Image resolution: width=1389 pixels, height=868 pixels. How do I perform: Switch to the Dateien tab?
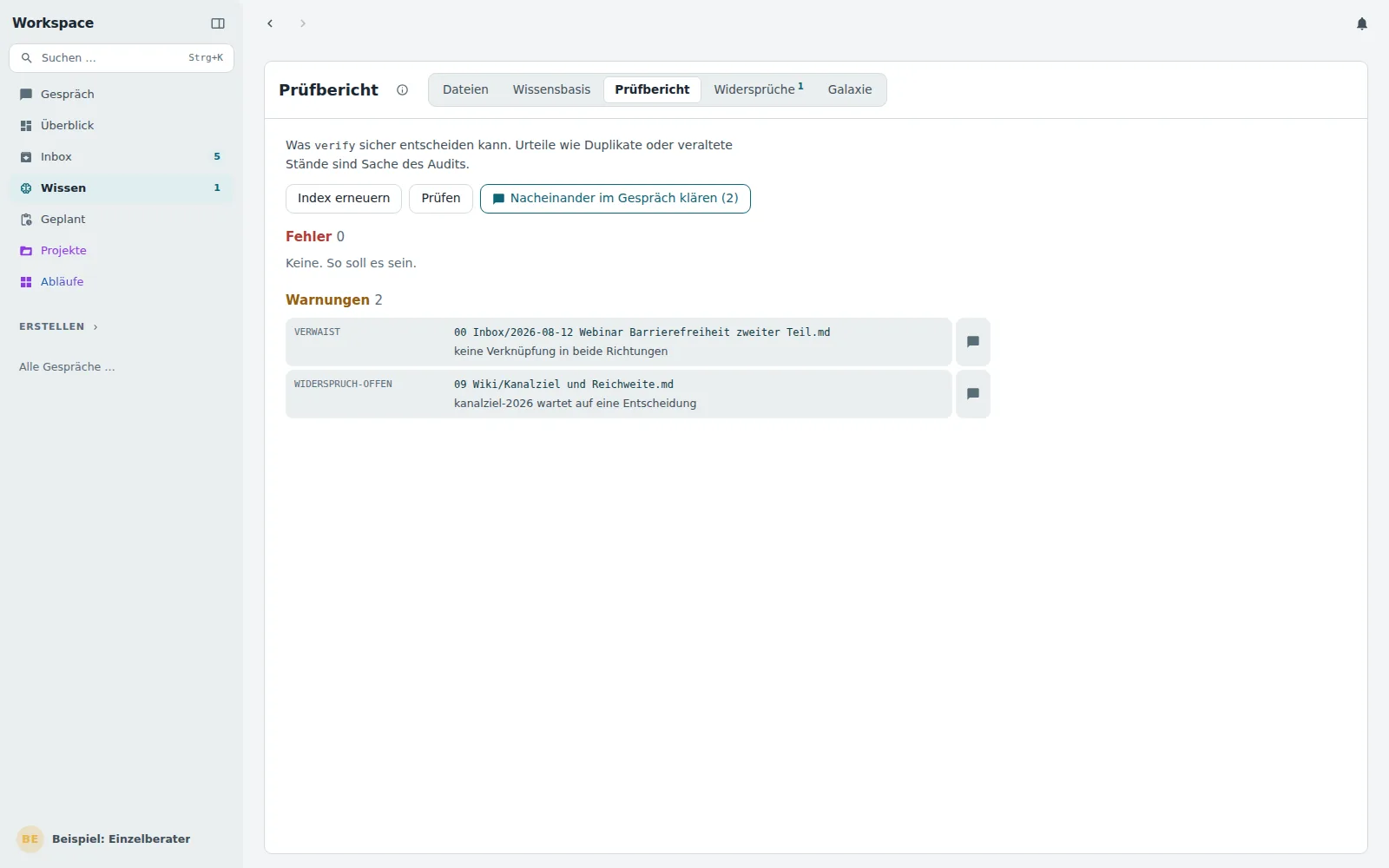pos(465,89)
